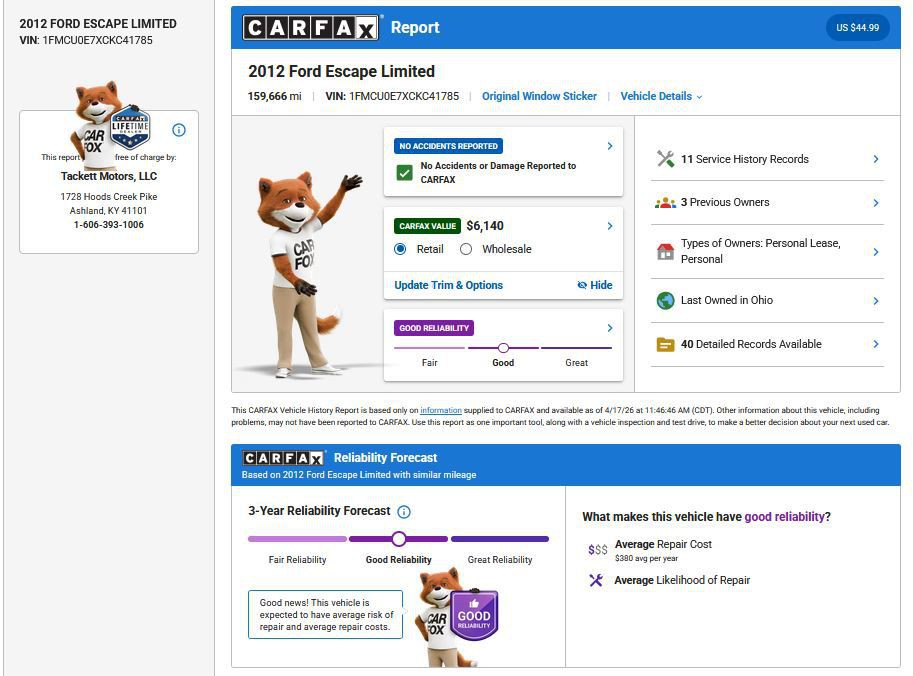Open Last Owned in Ohio chevron
The height and width of the screenshot is (676, 913).
[x=876, y=300]
